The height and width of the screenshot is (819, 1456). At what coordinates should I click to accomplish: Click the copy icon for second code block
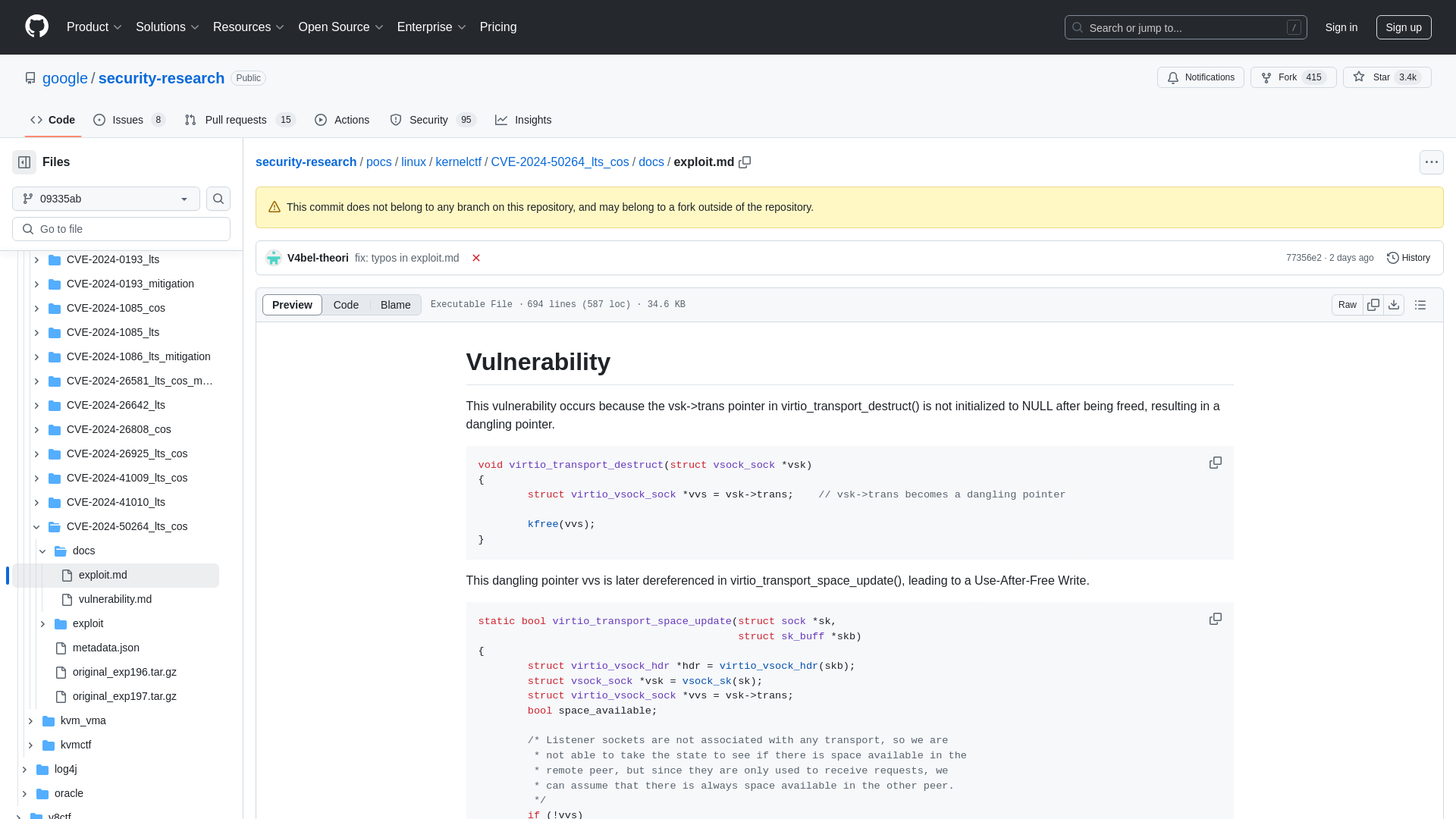[x=1215, y=618]
